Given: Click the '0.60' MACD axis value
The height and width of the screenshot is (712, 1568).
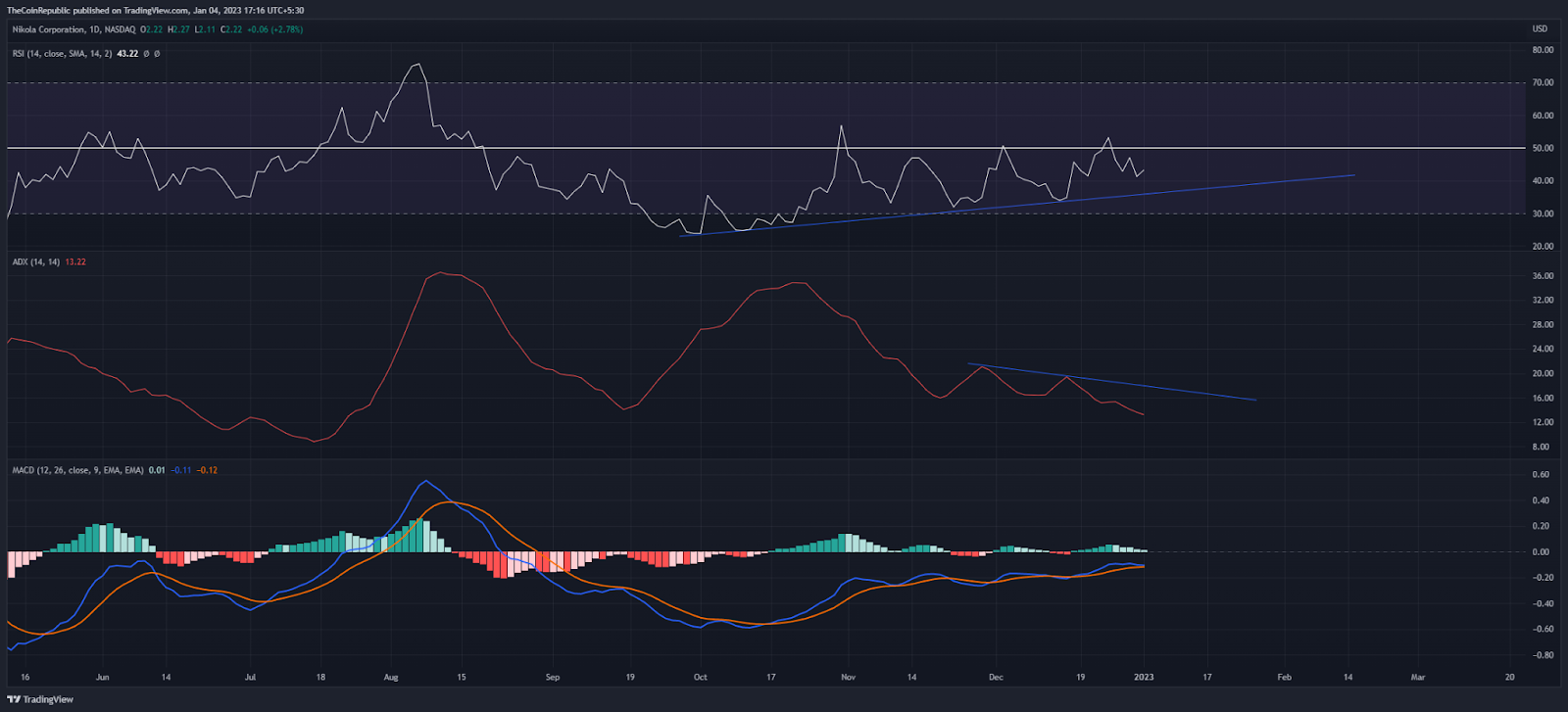Looking at the screenshot, I should [x=1543, y=475].
